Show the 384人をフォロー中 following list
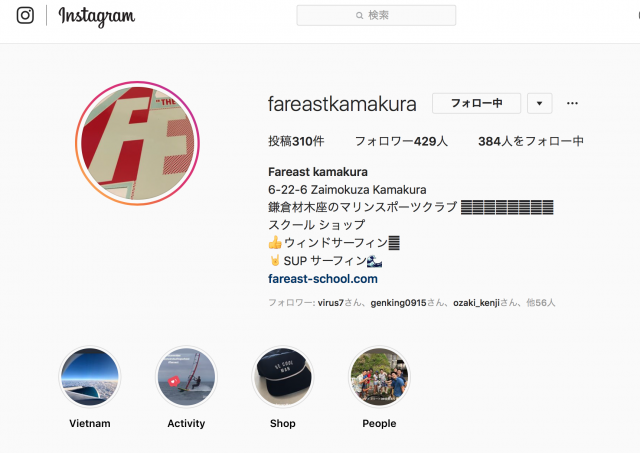The height and width of the screenshot is (453, 640). pyautogui.click(x=531, y=141)
